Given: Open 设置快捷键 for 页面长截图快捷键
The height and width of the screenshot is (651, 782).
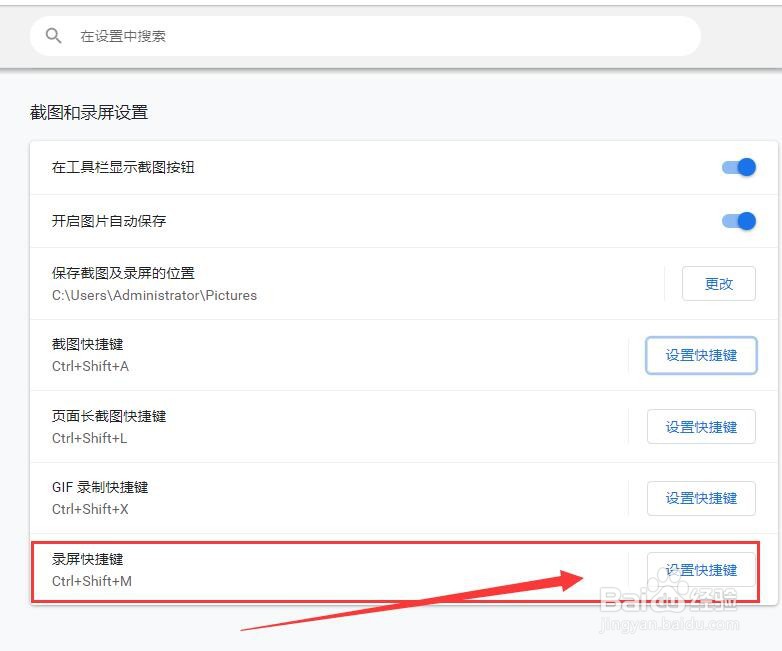Looking at the screenshot, I should click(701, 427).
